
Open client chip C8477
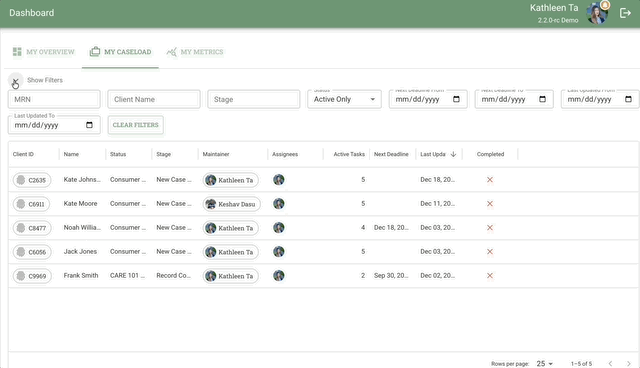32,228
